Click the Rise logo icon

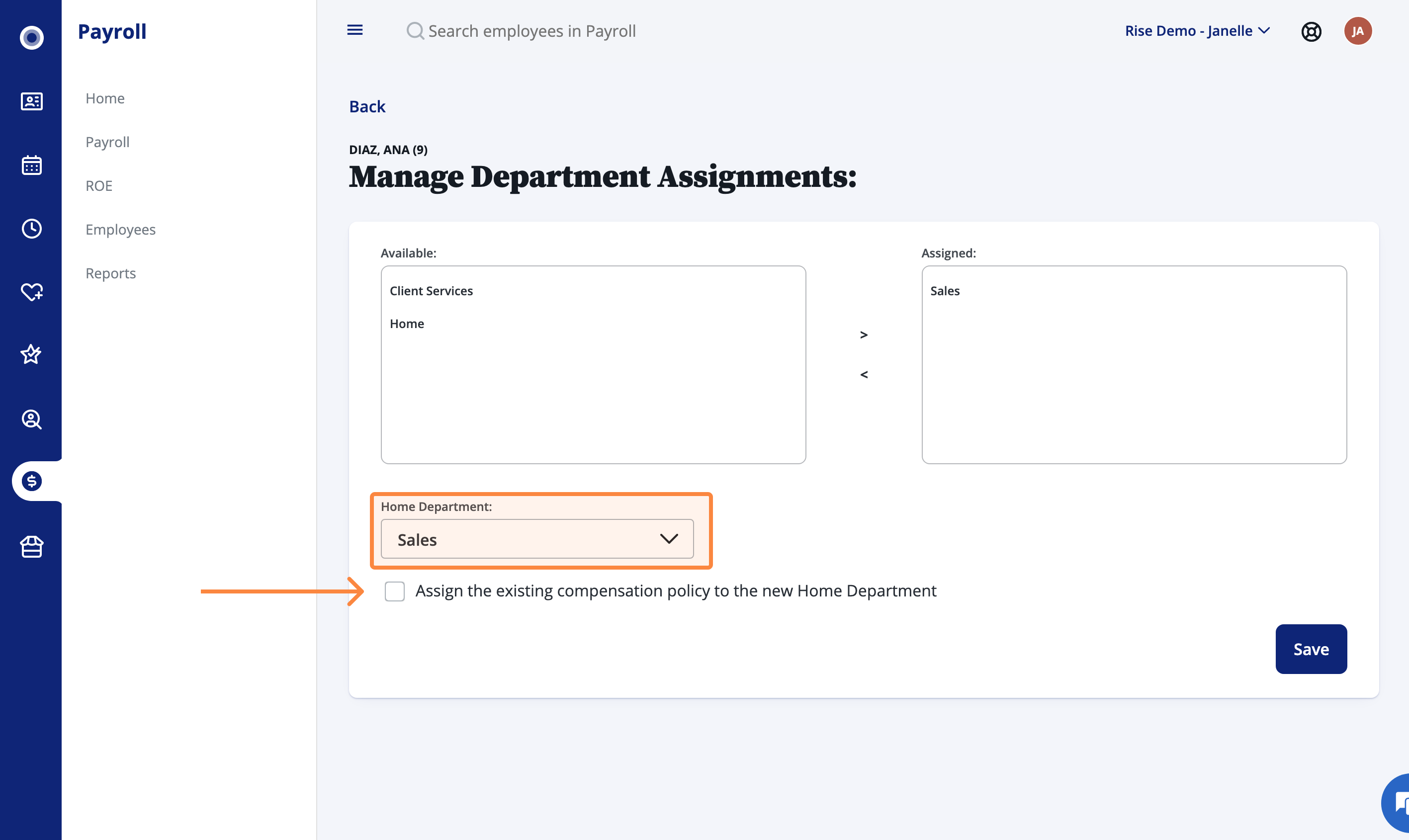tap(32, 37)
